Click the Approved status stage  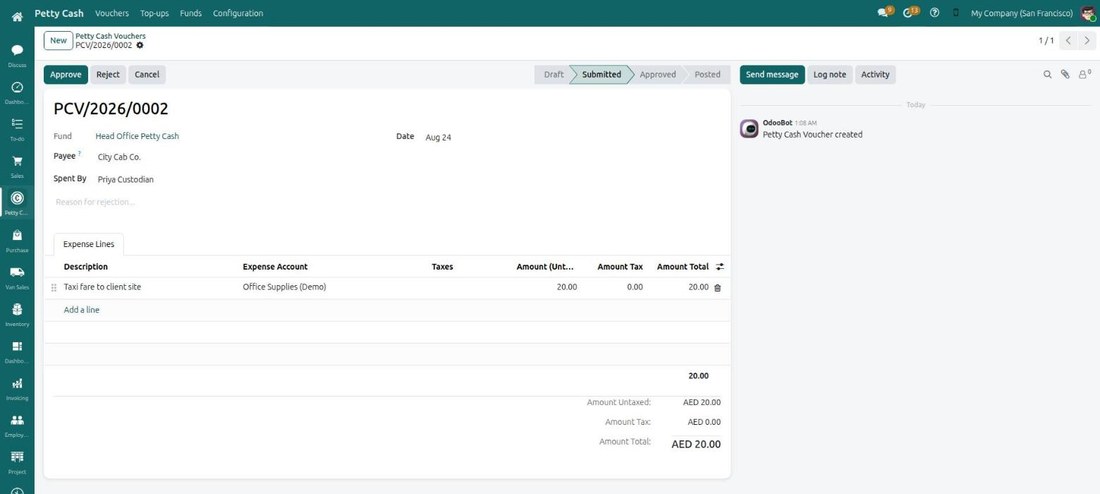click(x=658, y=74)
